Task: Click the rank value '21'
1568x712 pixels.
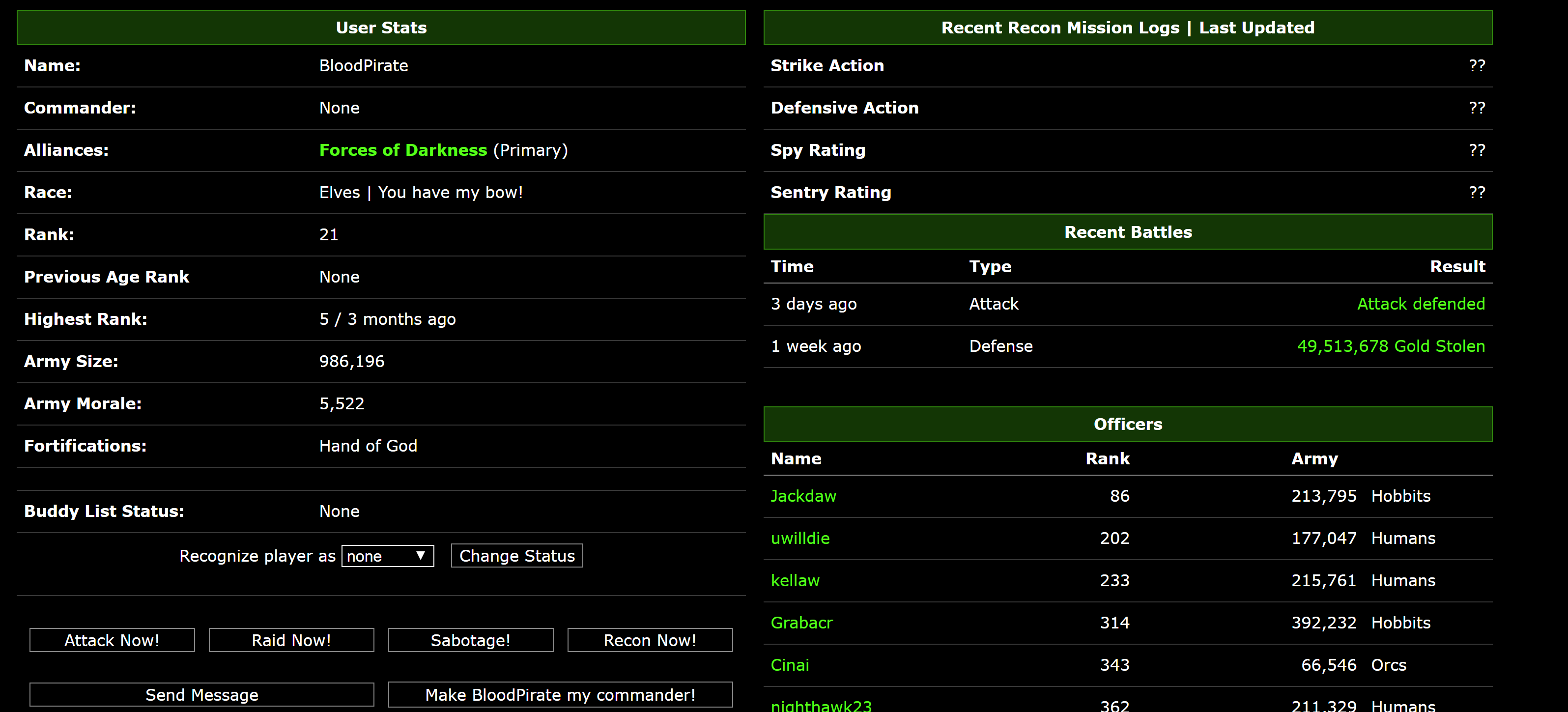Action: pyautogui.click(x=329, y=235)
